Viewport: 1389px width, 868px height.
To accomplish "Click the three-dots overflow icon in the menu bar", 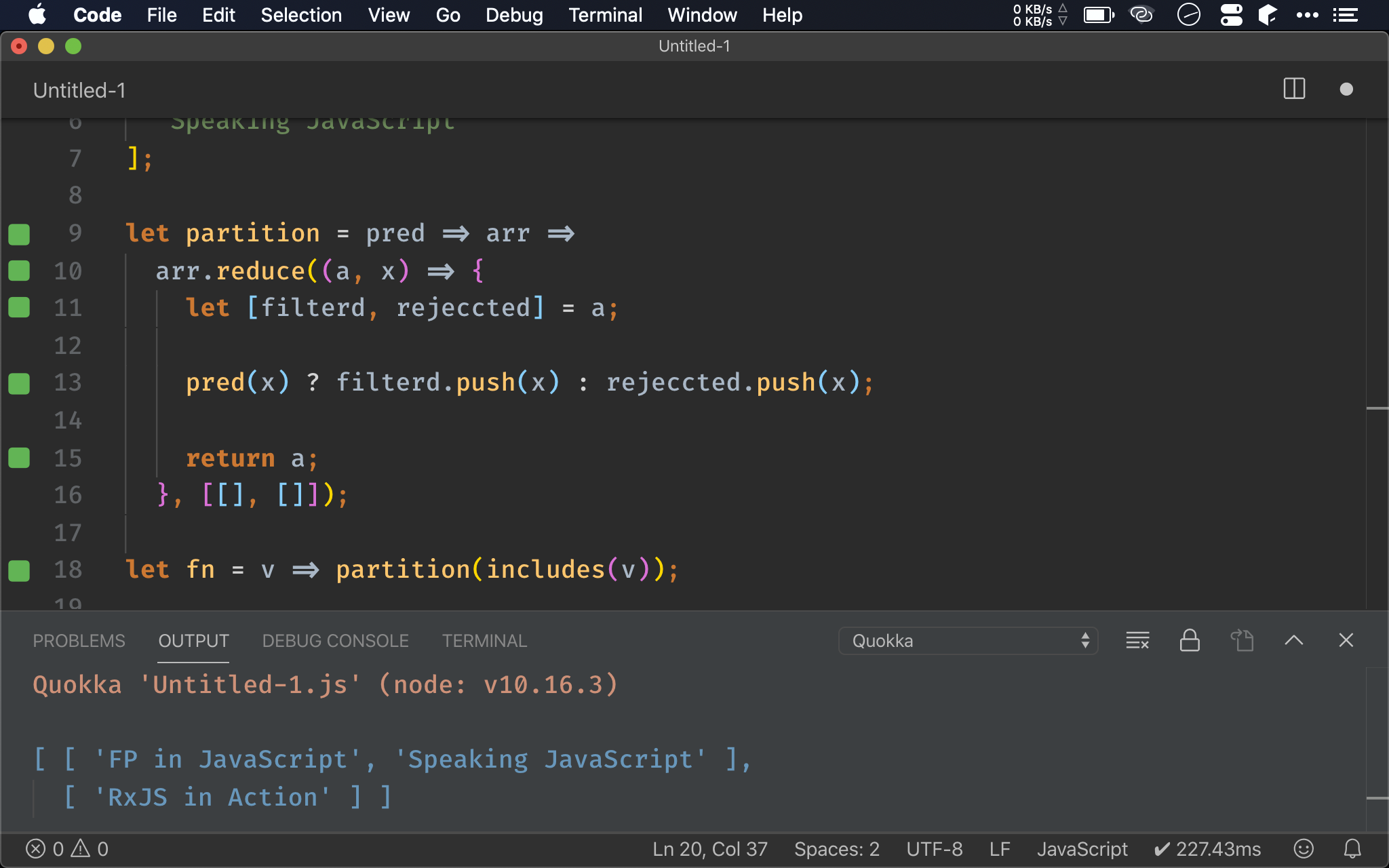I will 1307,15.
